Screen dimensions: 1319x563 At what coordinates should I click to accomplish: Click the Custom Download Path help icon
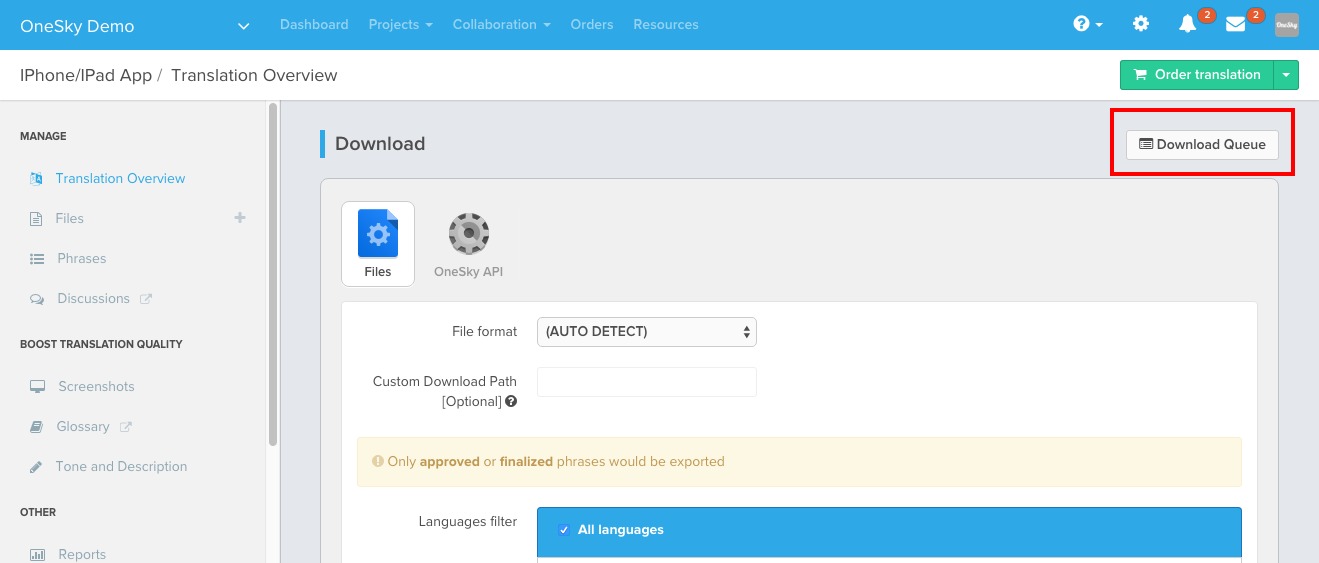(511, 401)
